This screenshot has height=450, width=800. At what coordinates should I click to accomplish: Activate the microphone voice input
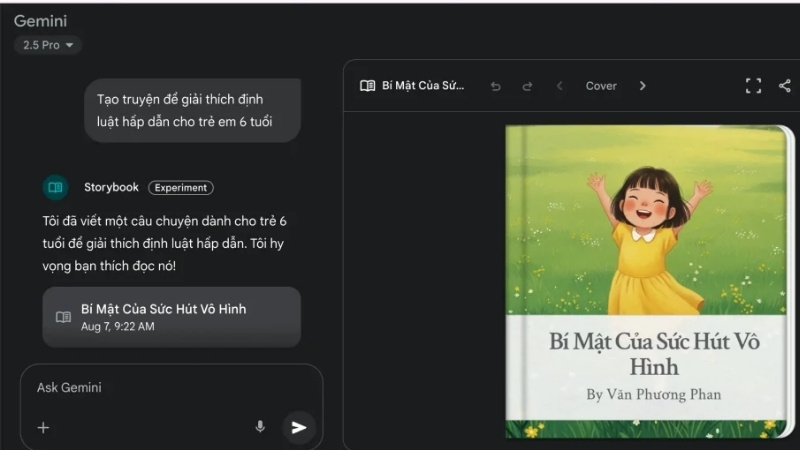pos(260,427)
